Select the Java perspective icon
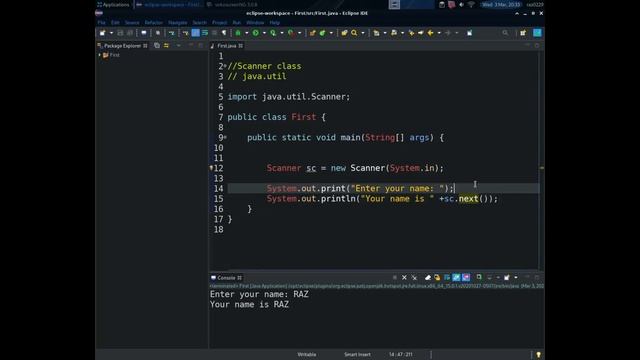Viewport: 640px width, 360px height. (x=537, y=33)
